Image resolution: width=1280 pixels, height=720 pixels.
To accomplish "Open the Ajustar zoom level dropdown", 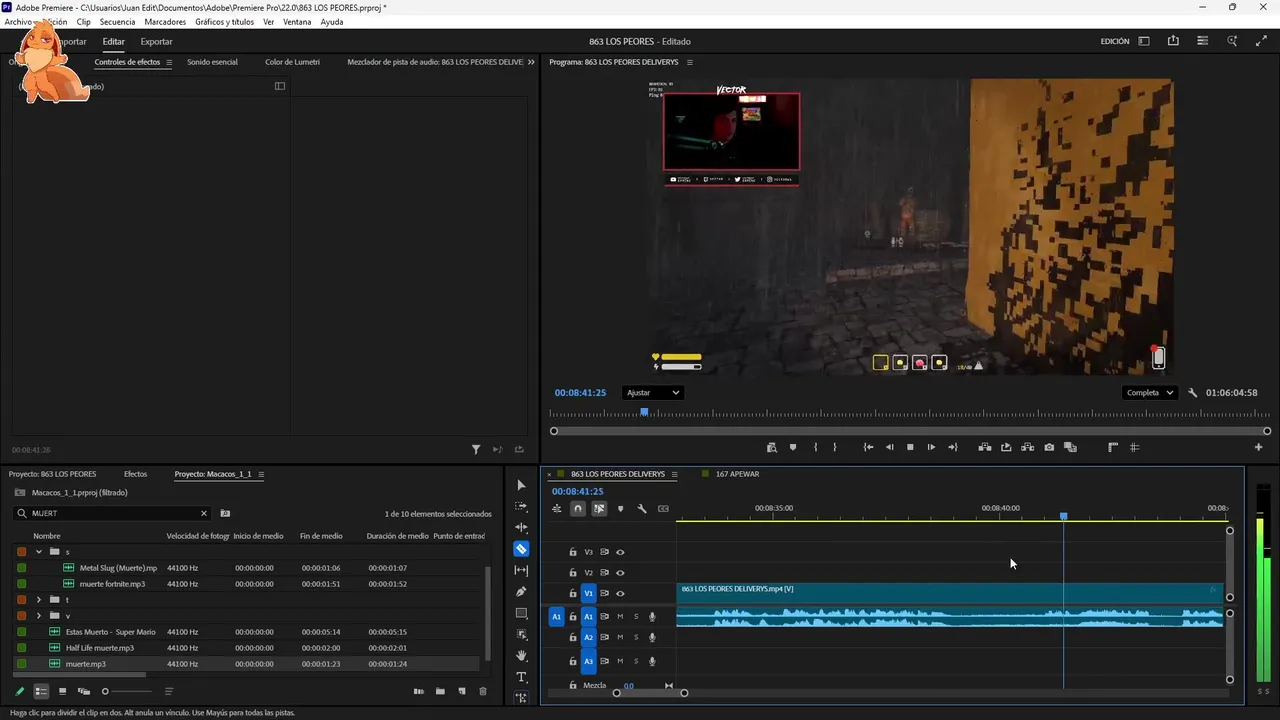I will (x=652, y=393).
